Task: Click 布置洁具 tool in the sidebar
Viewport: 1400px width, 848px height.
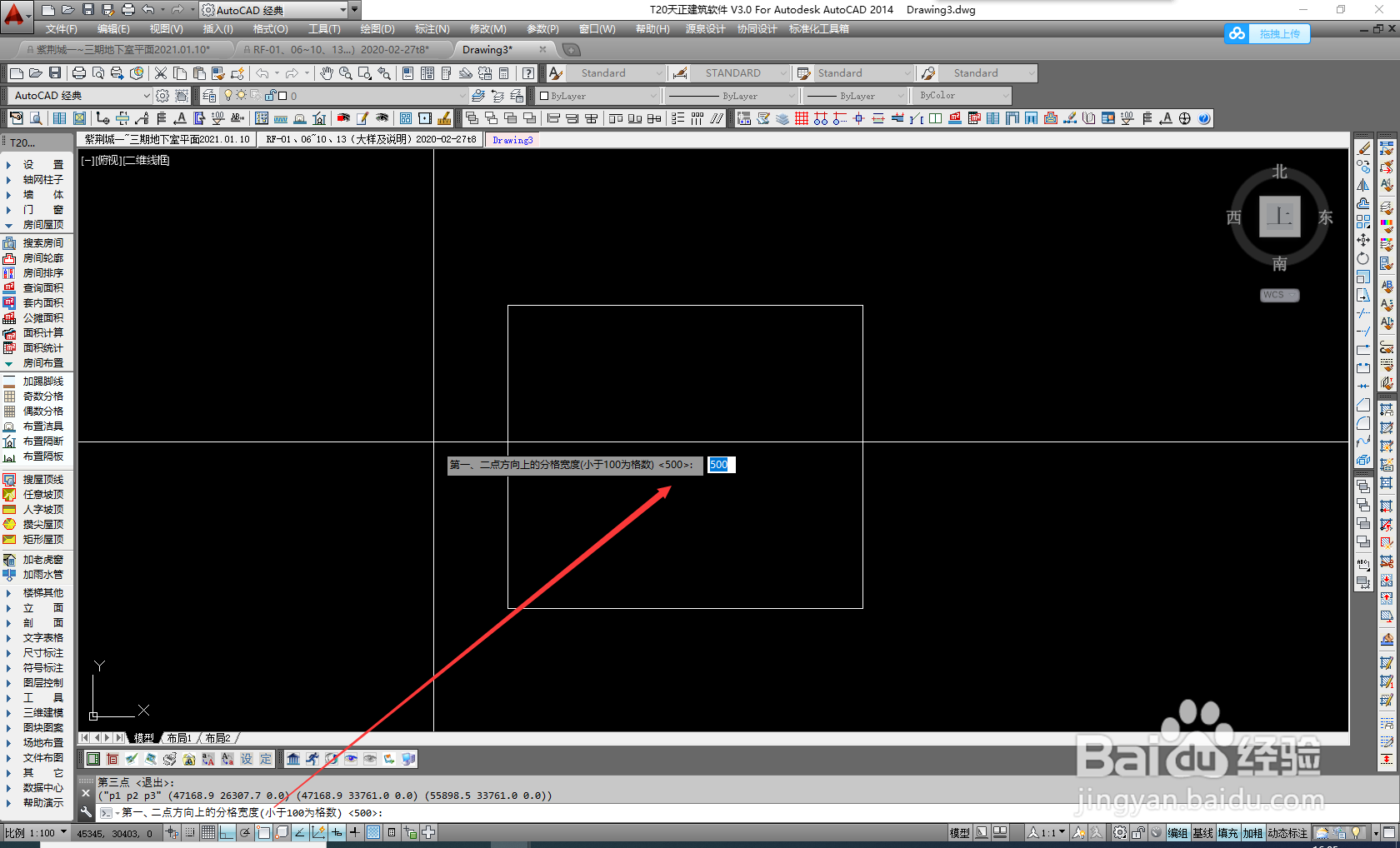Action: click(x=33, y=426)
